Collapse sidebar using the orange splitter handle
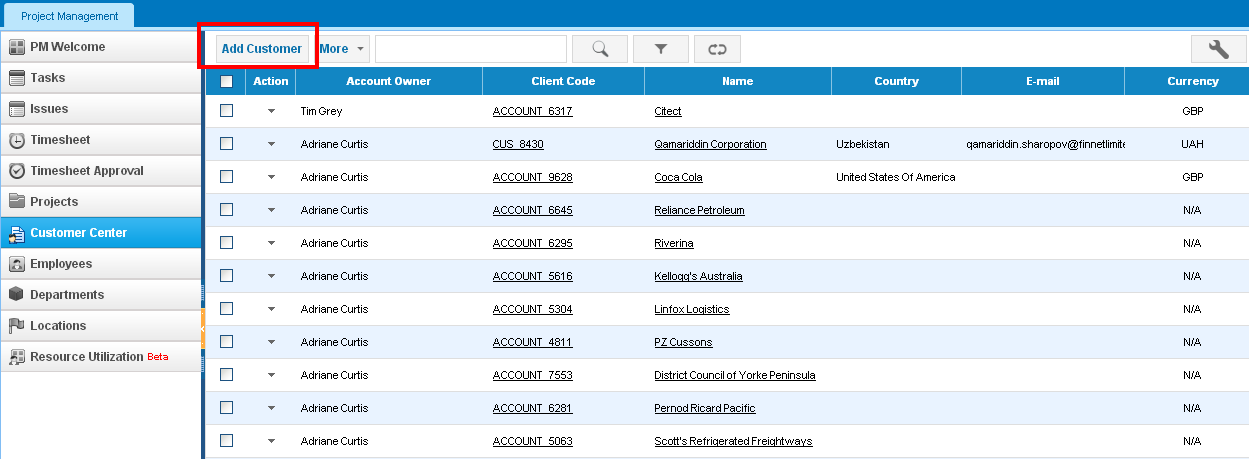1249x459 pixels. click(203, 328)
